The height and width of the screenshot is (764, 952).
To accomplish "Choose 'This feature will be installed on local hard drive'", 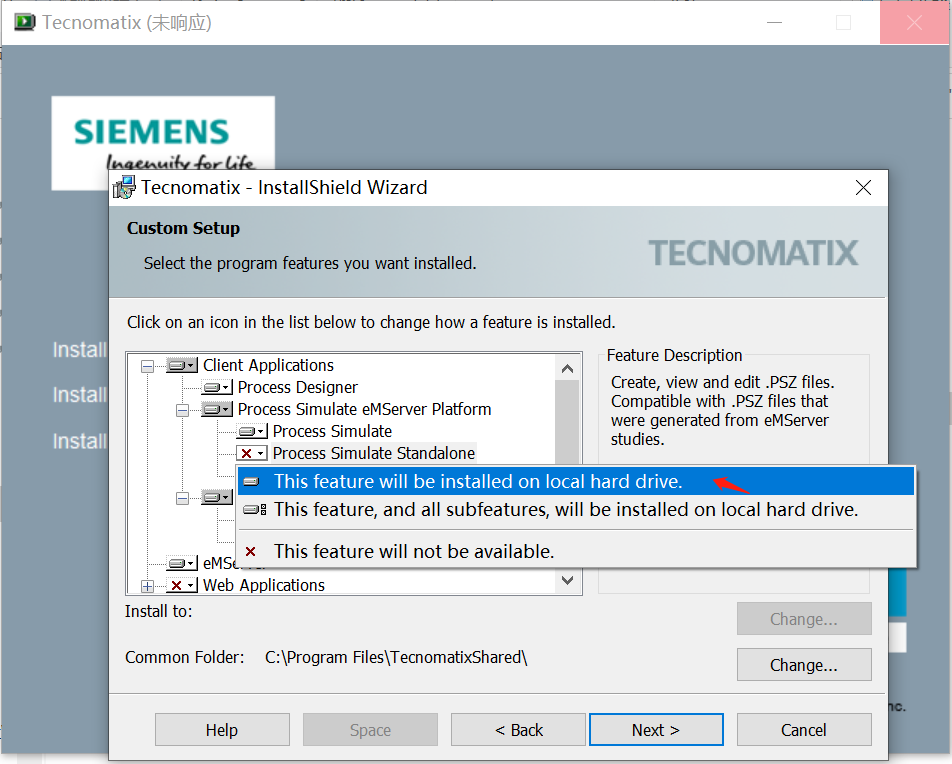I will click(575, 481).
